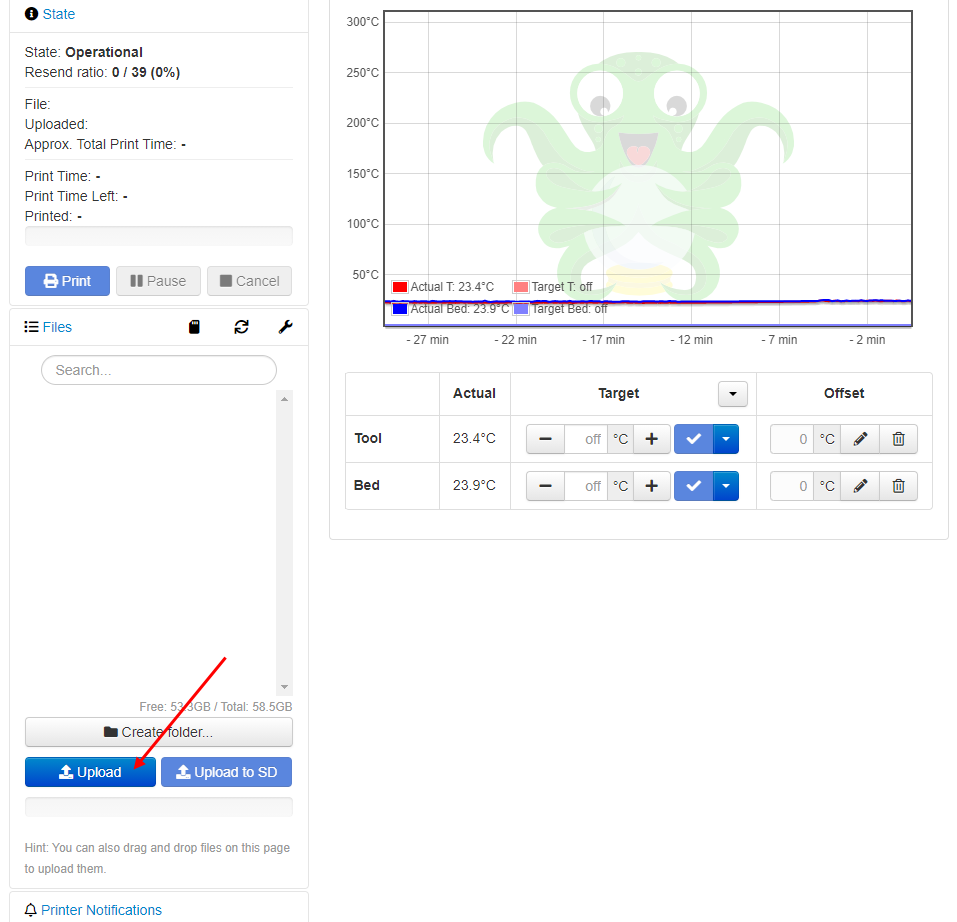Delete Bed offset with trash icon
Viewport: 957px width, 922px height.
(x=898, y=486)
